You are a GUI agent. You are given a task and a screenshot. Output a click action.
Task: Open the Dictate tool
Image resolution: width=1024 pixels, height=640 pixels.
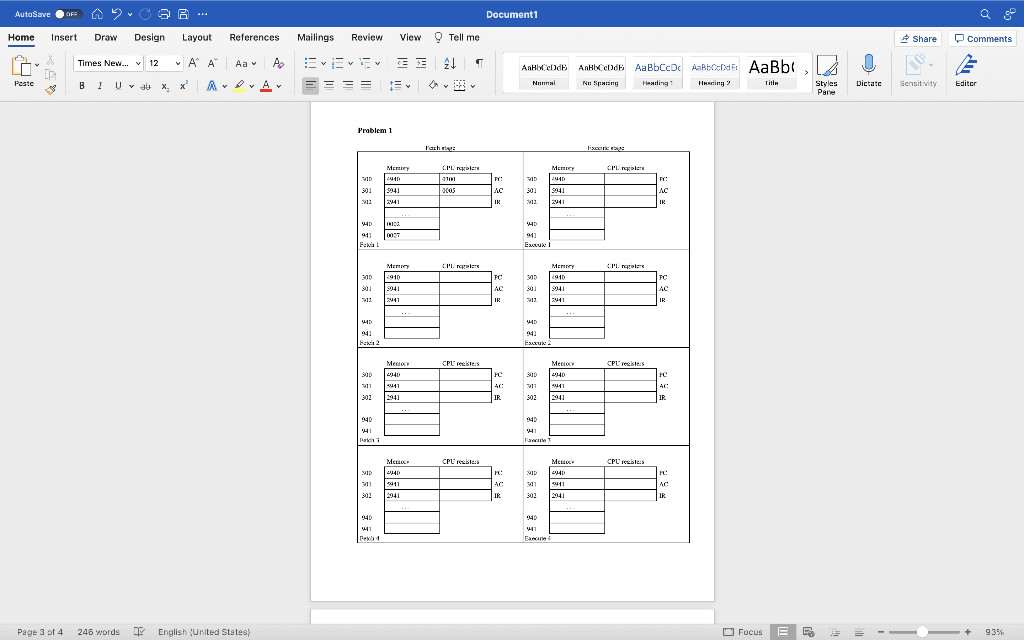[868, 70]
